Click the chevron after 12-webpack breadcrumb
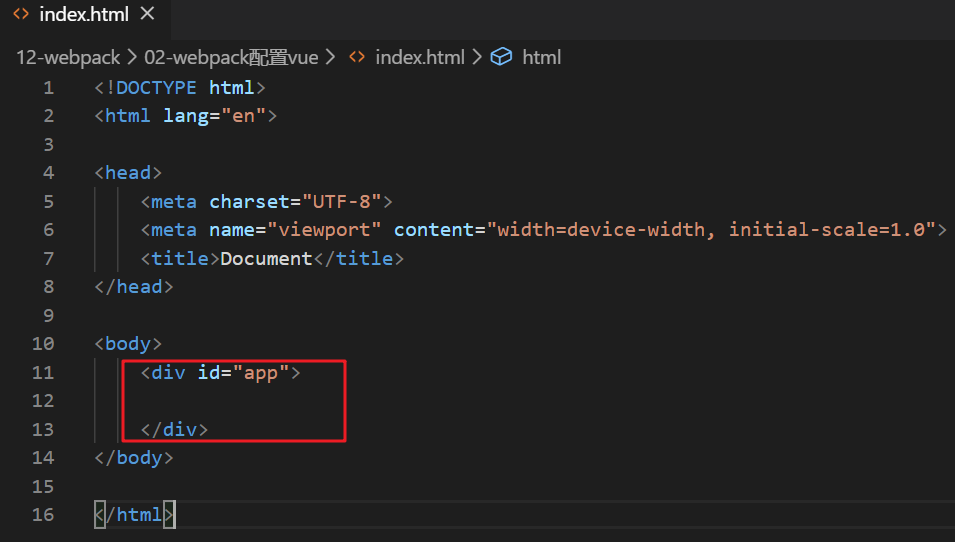The height and width of the screenshot is (542, 955). [132, 57]
